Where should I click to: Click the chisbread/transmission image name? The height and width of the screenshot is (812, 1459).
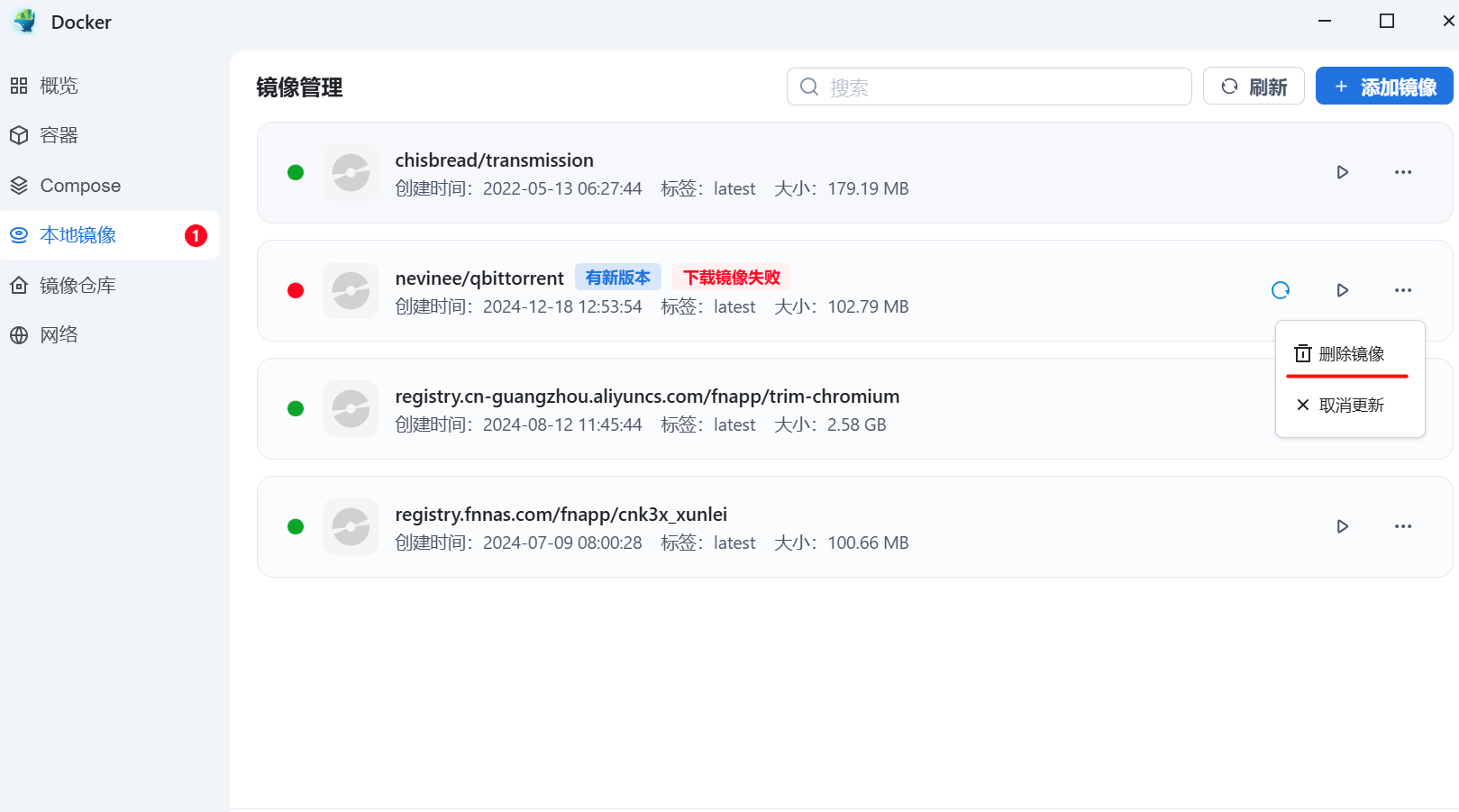494,160
